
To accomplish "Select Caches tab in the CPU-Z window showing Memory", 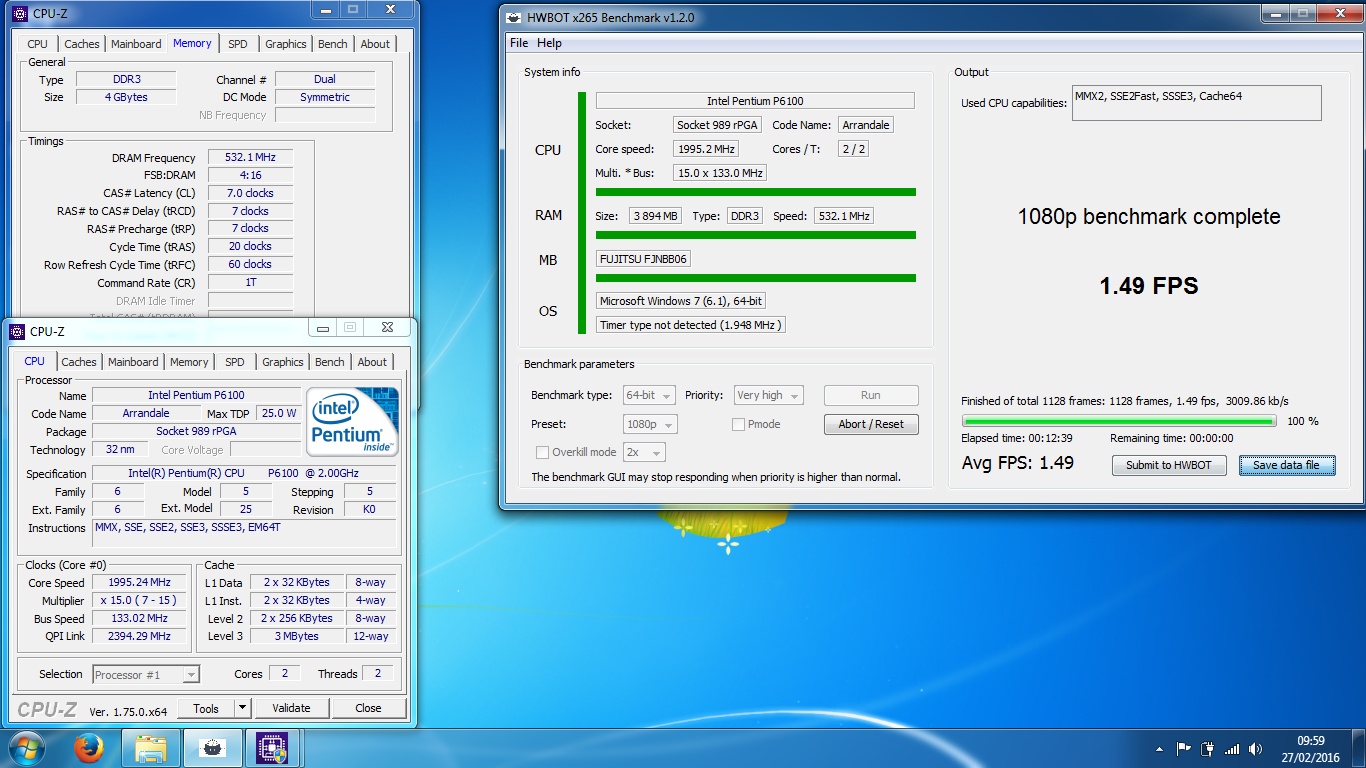I will coord(82,44).
